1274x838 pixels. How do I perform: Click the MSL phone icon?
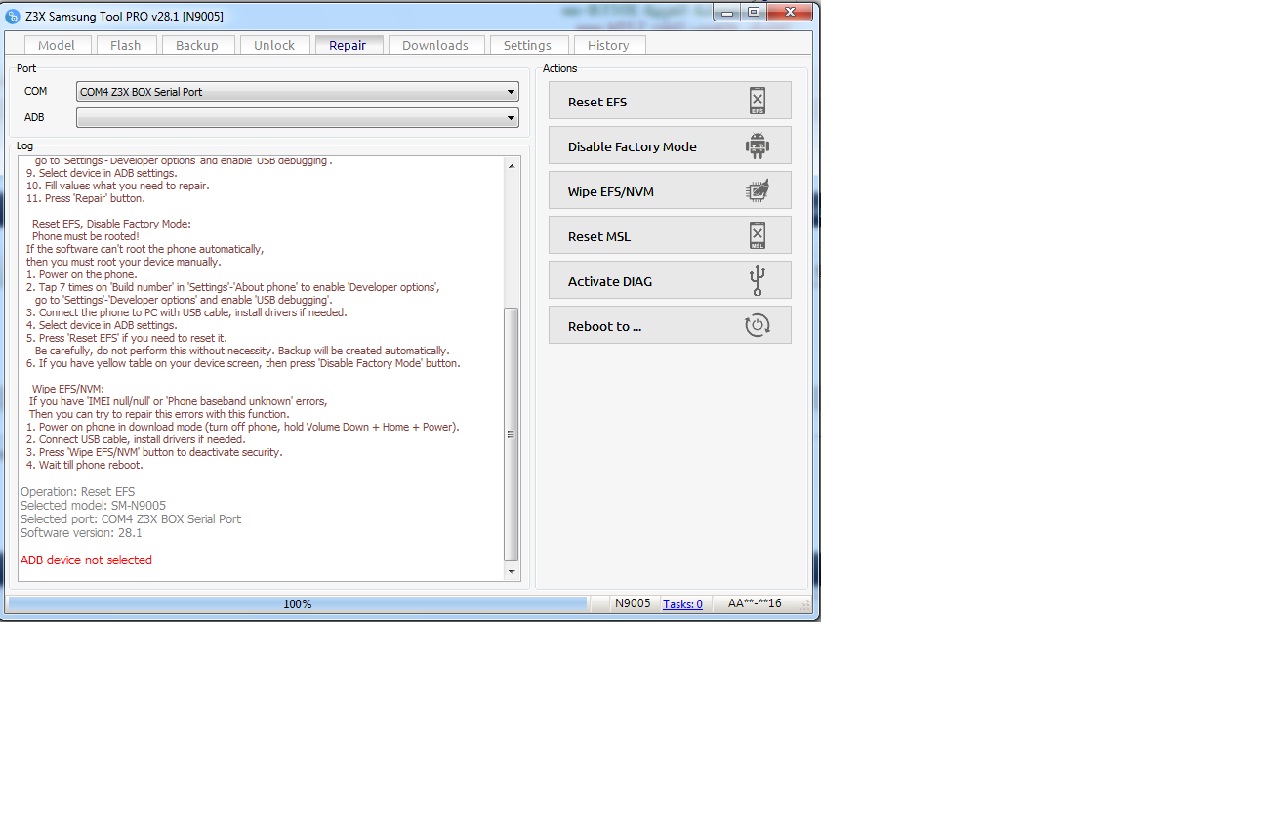(x=757, y=236)
